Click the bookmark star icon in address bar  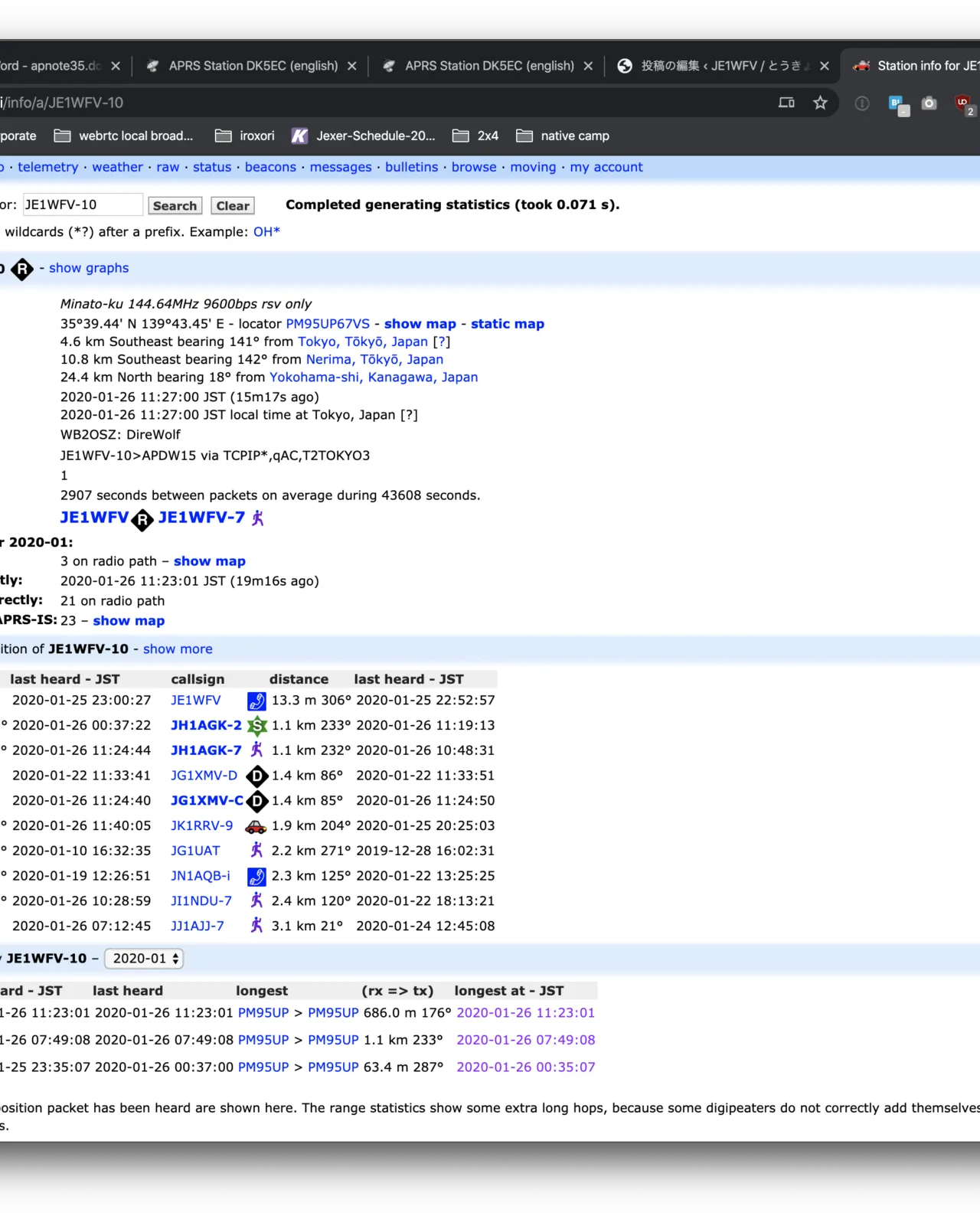coord(820,103)
